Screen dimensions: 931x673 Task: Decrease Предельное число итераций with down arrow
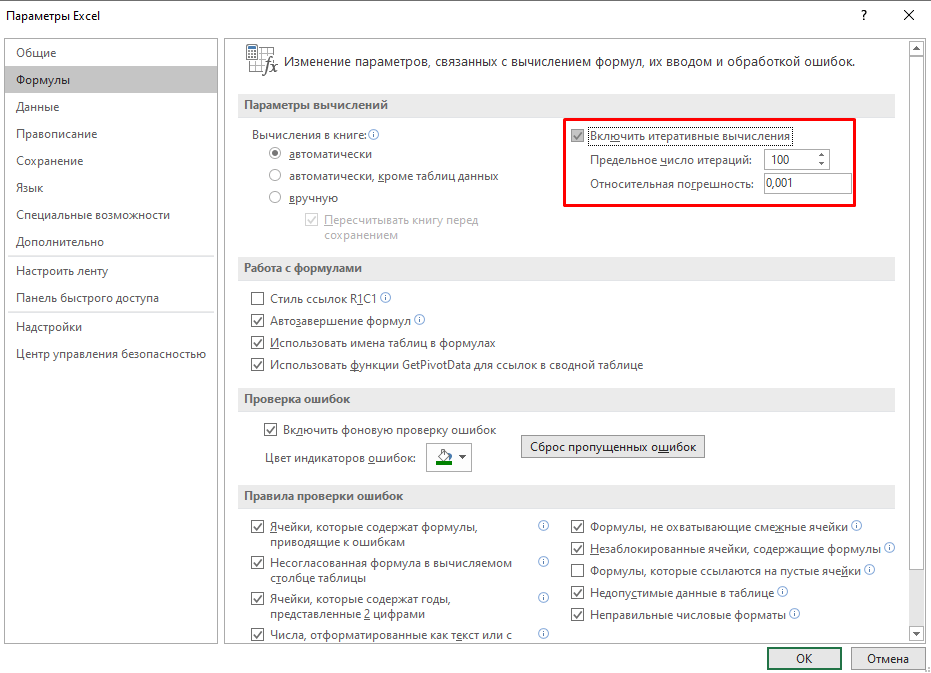pos(821,163)
